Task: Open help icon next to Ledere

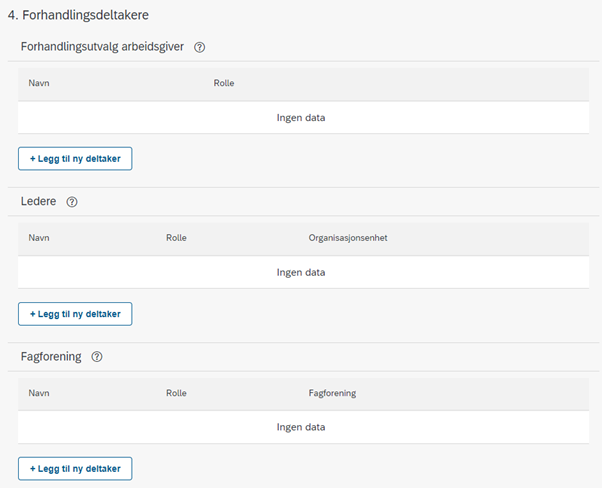Action: [x=72, y=202]
